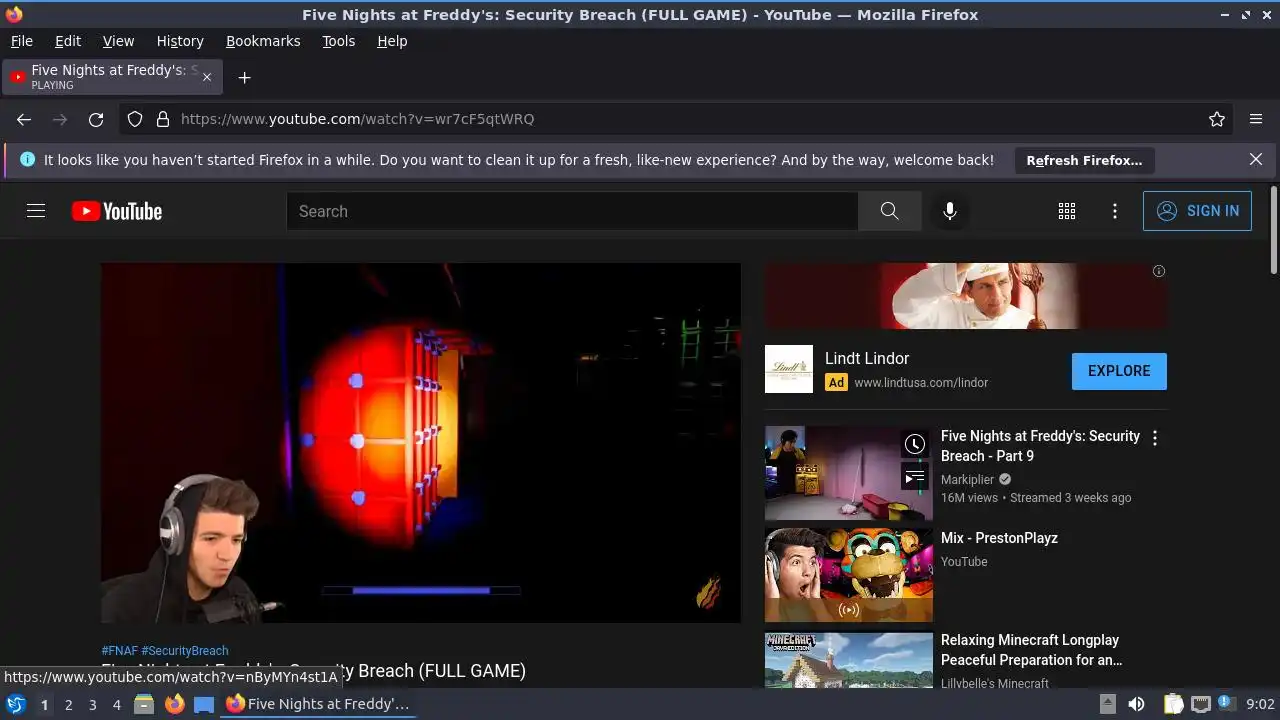Click the #FNAF hashtag
Image resolution: width=1280 pixels, height=720 pixels.
pos(119,650)
